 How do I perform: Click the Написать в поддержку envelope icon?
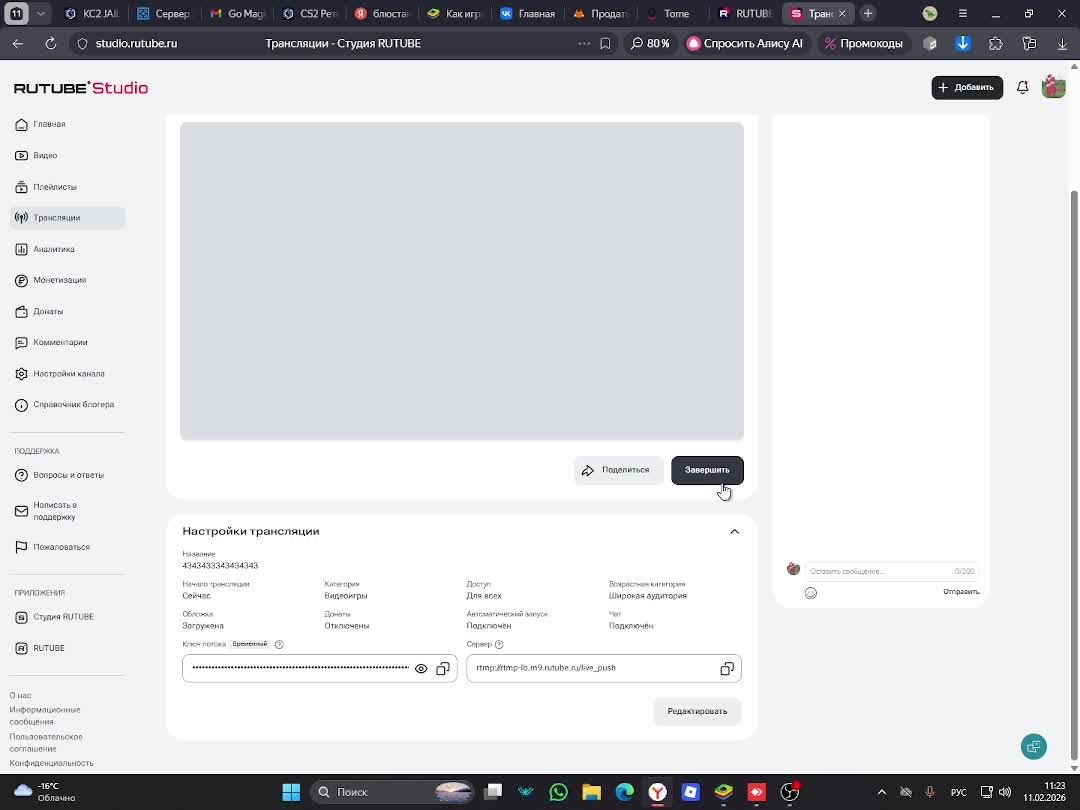[x=21, y=511]
